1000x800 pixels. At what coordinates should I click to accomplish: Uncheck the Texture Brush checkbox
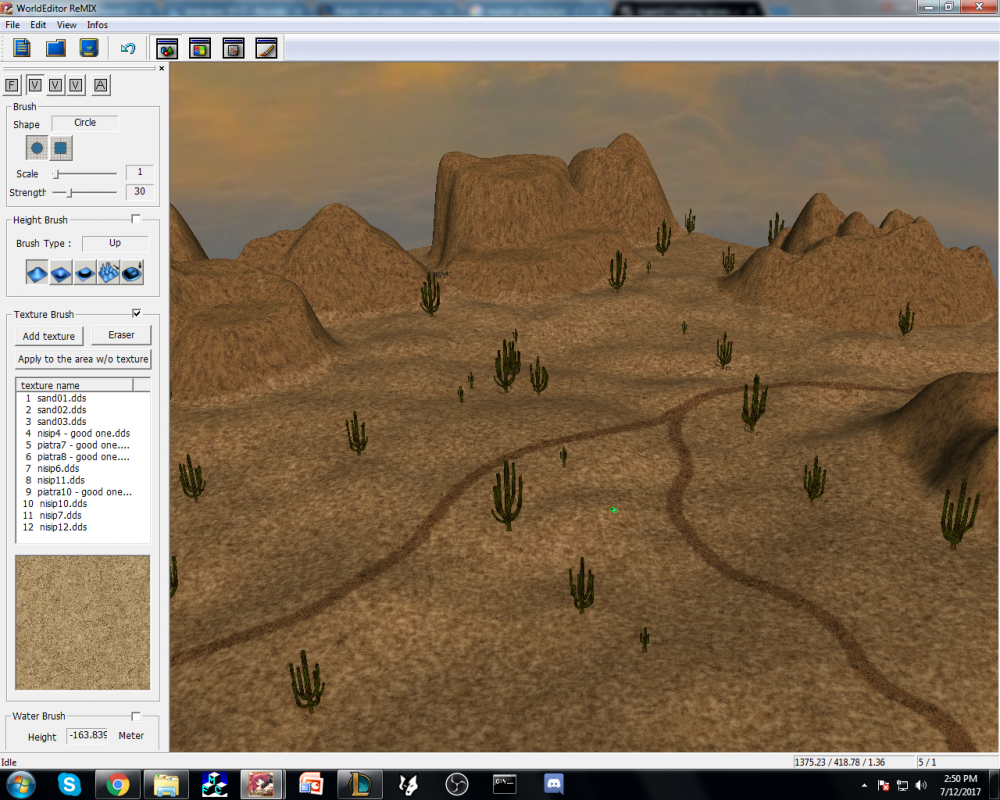pyautogui.click(x=136, y=313)
